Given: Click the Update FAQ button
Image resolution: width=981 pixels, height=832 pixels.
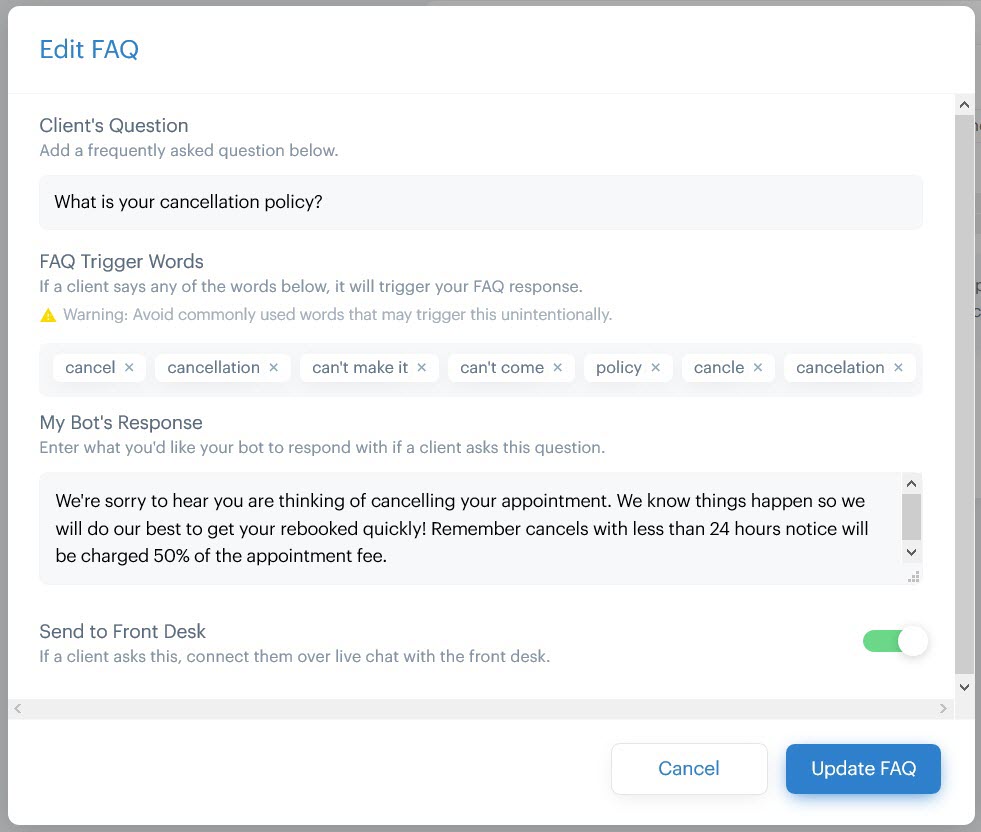Looking at the screenshot, I should point(862,769).
